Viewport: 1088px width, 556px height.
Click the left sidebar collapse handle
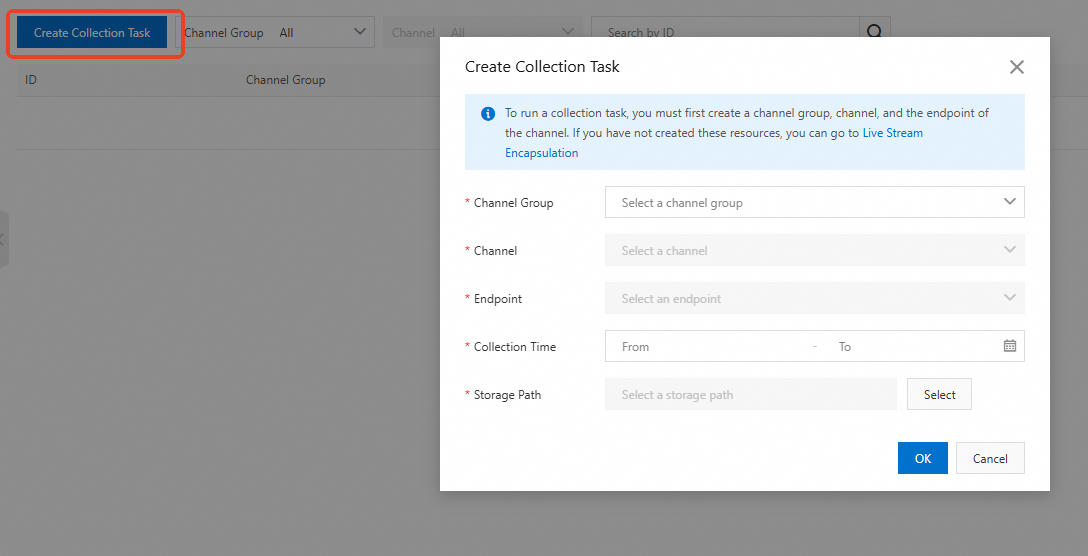coord(3,240)
